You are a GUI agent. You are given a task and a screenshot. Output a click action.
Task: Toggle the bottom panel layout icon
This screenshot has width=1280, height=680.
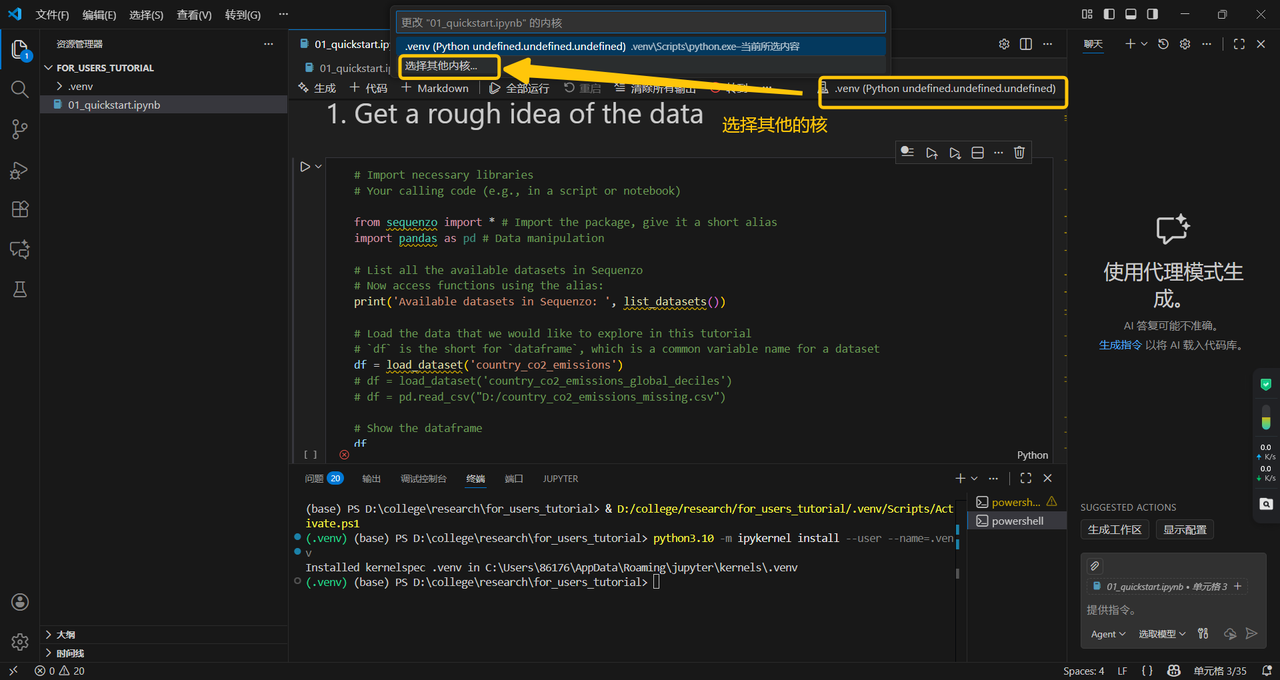[1131, 15]
